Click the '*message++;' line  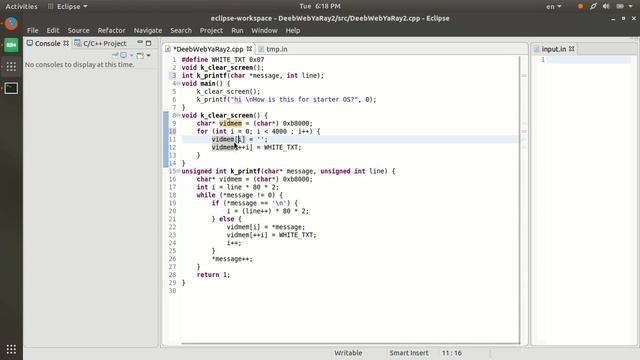point(232,259)
